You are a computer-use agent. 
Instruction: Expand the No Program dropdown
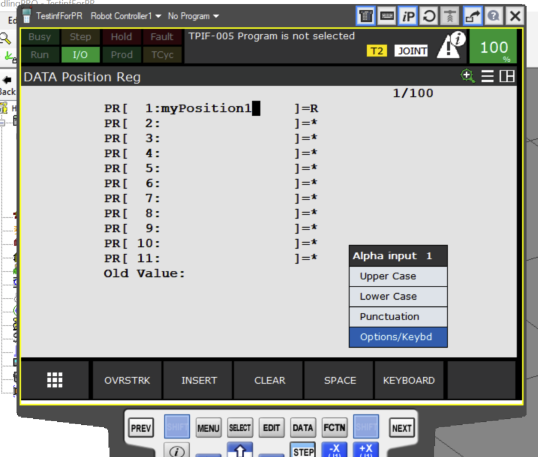click(x=193, y=16)
